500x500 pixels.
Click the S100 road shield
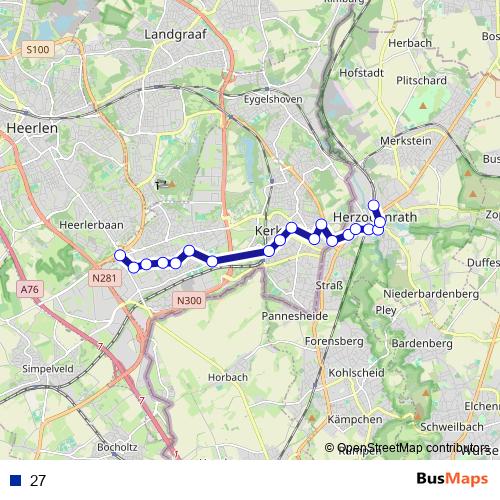click(x=38, y=50)
